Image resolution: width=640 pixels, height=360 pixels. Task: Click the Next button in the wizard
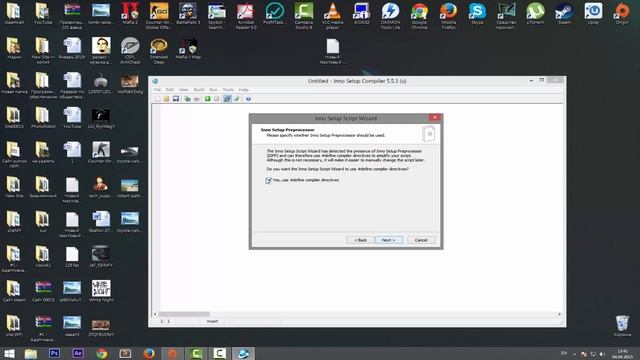(x=389, y=240)
